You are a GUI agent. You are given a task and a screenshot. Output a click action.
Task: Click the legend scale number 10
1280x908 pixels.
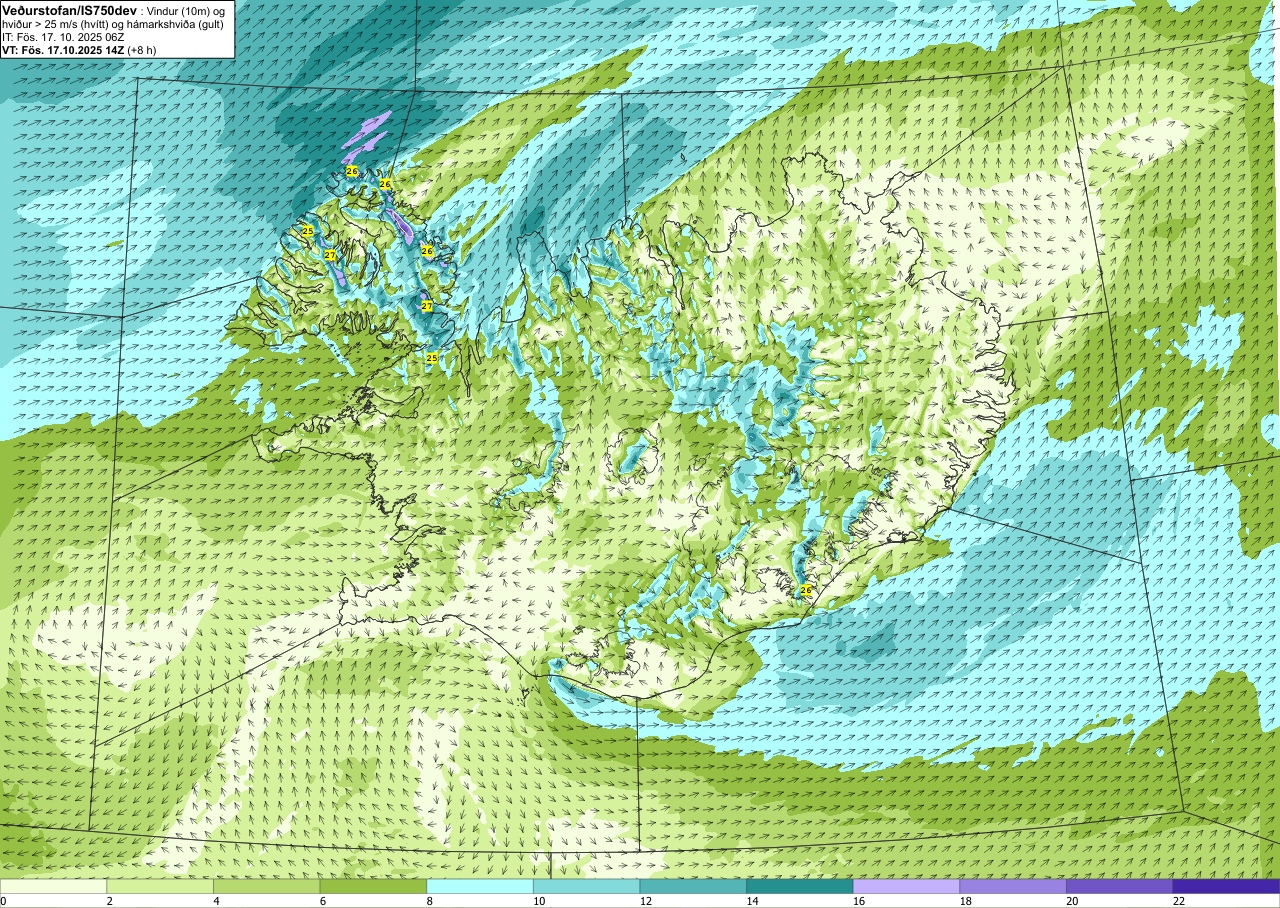pos(539,901)
